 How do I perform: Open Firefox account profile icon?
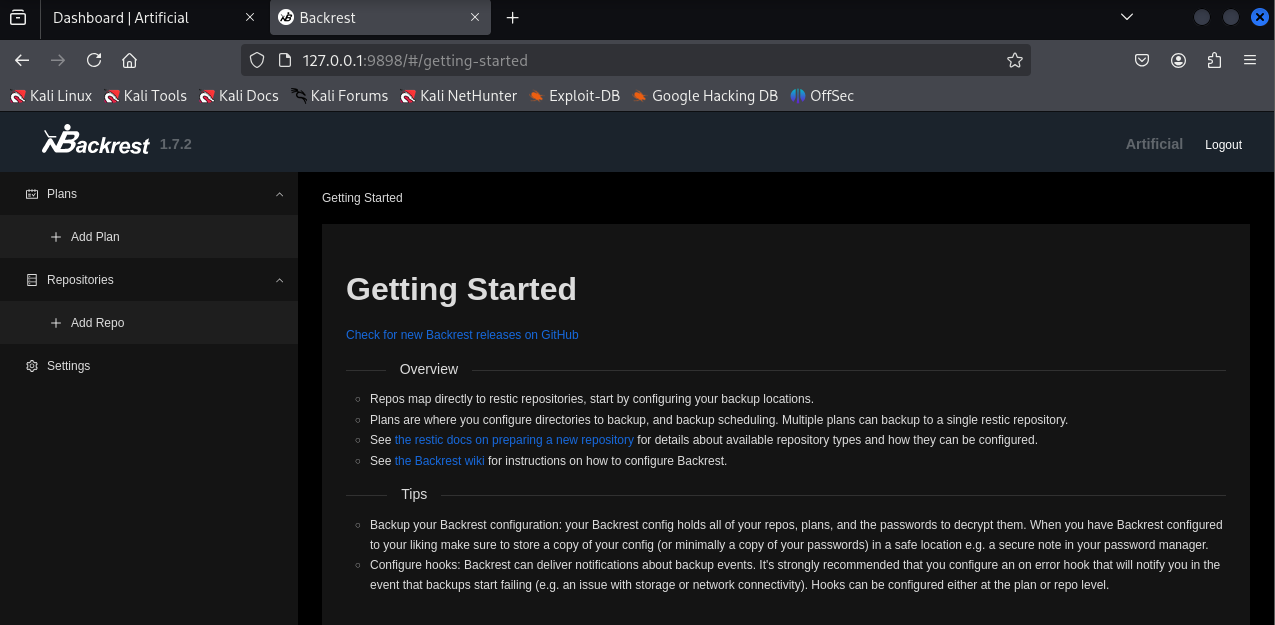[x=1179, y=60]
